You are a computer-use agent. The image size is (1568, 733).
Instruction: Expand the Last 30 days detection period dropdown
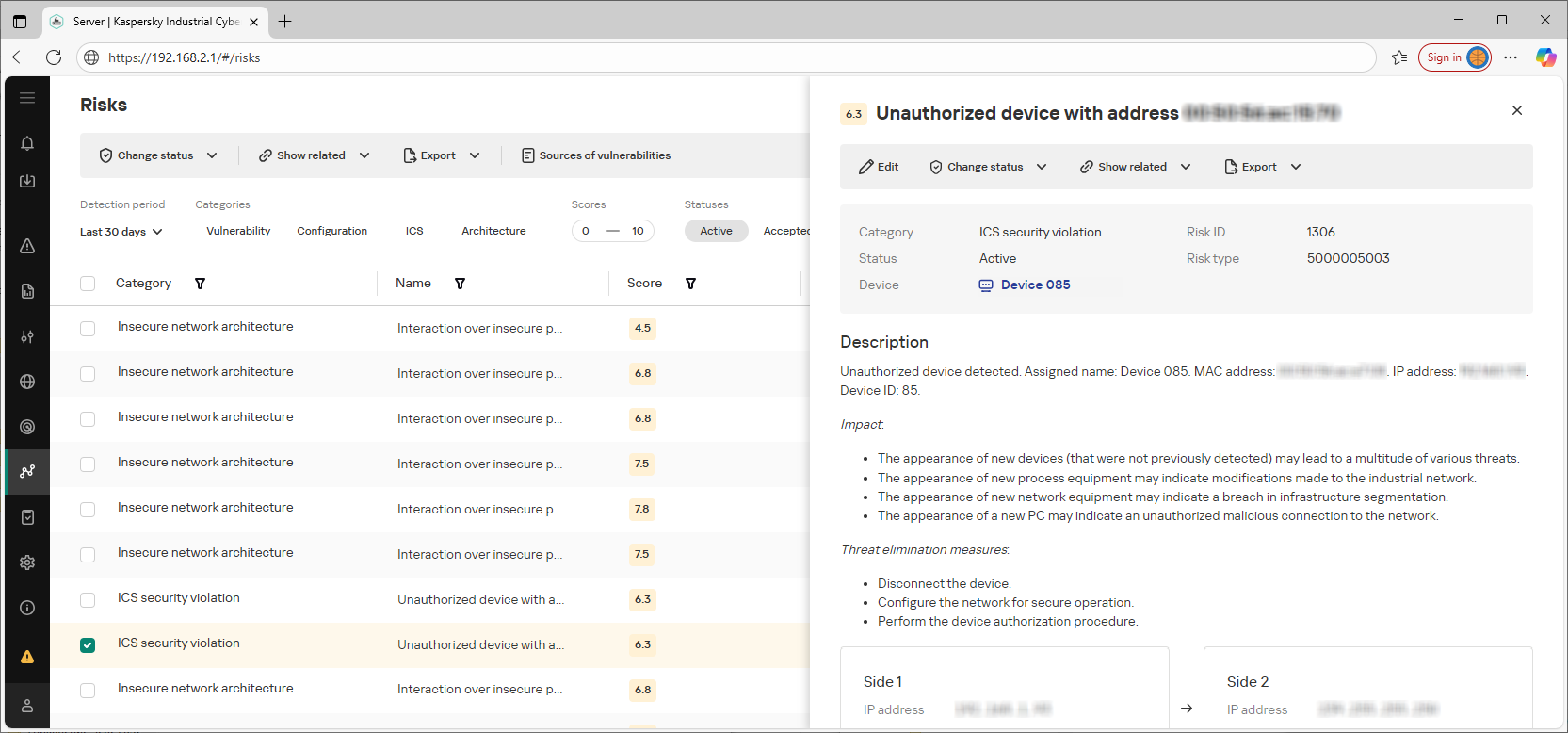[x=121, y=232]
